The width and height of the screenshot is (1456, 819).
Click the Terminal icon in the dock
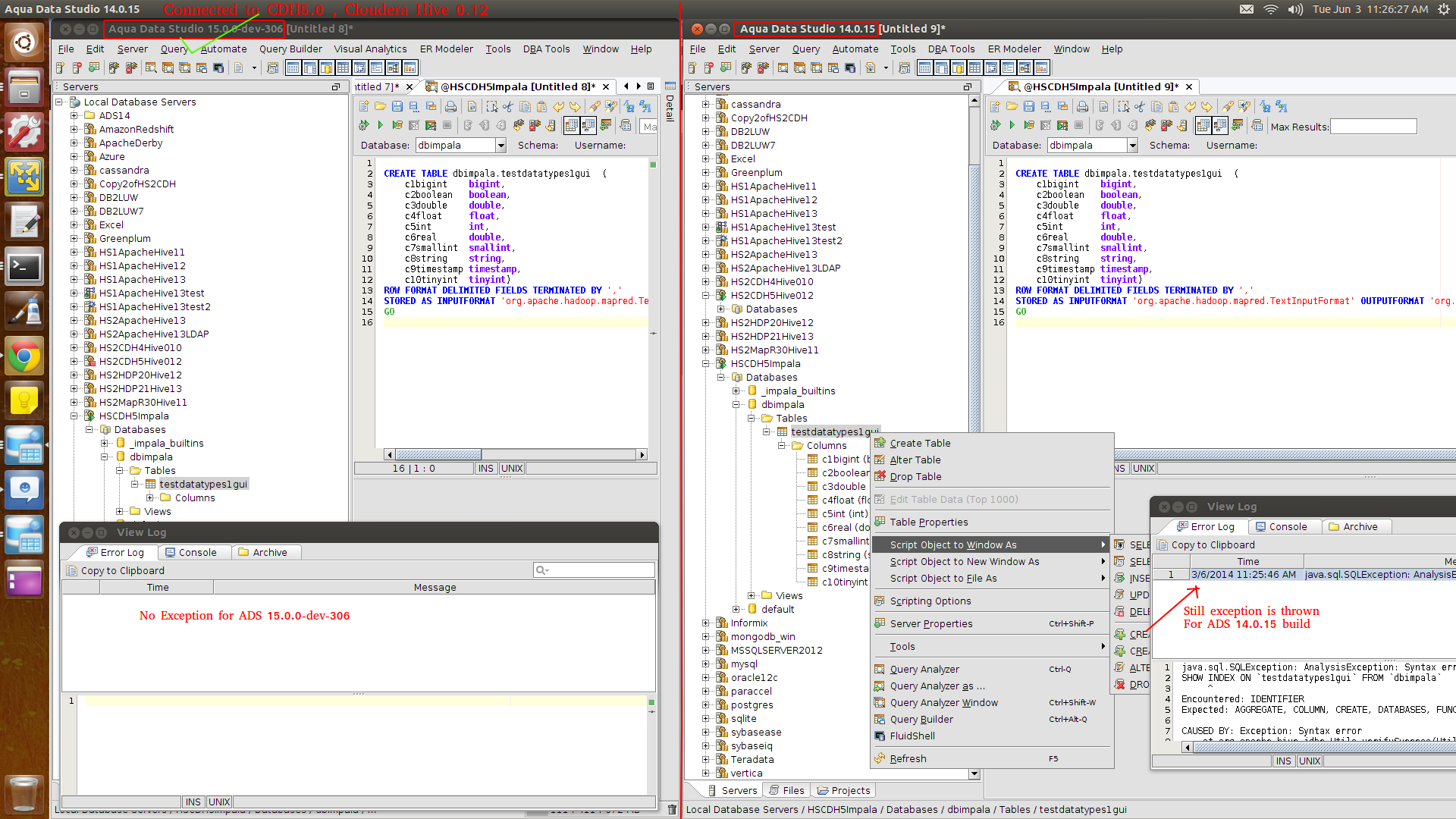[24, 266]
